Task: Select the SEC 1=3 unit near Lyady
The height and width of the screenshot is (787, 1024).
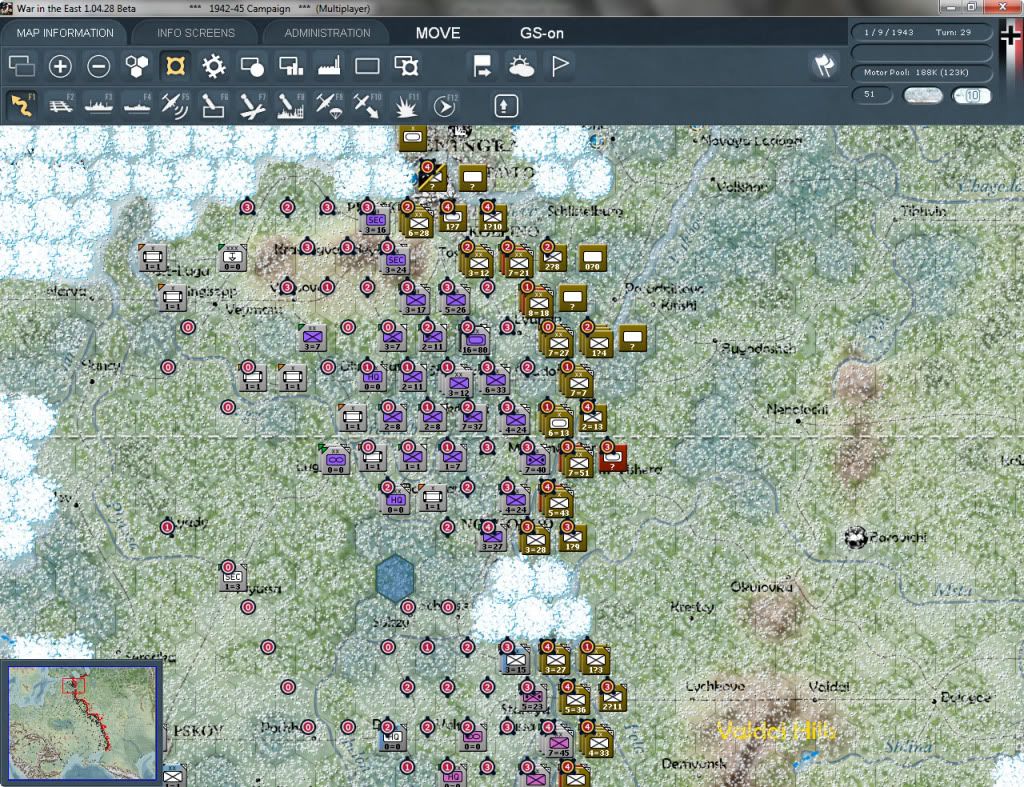Action: tap(233, 579)
